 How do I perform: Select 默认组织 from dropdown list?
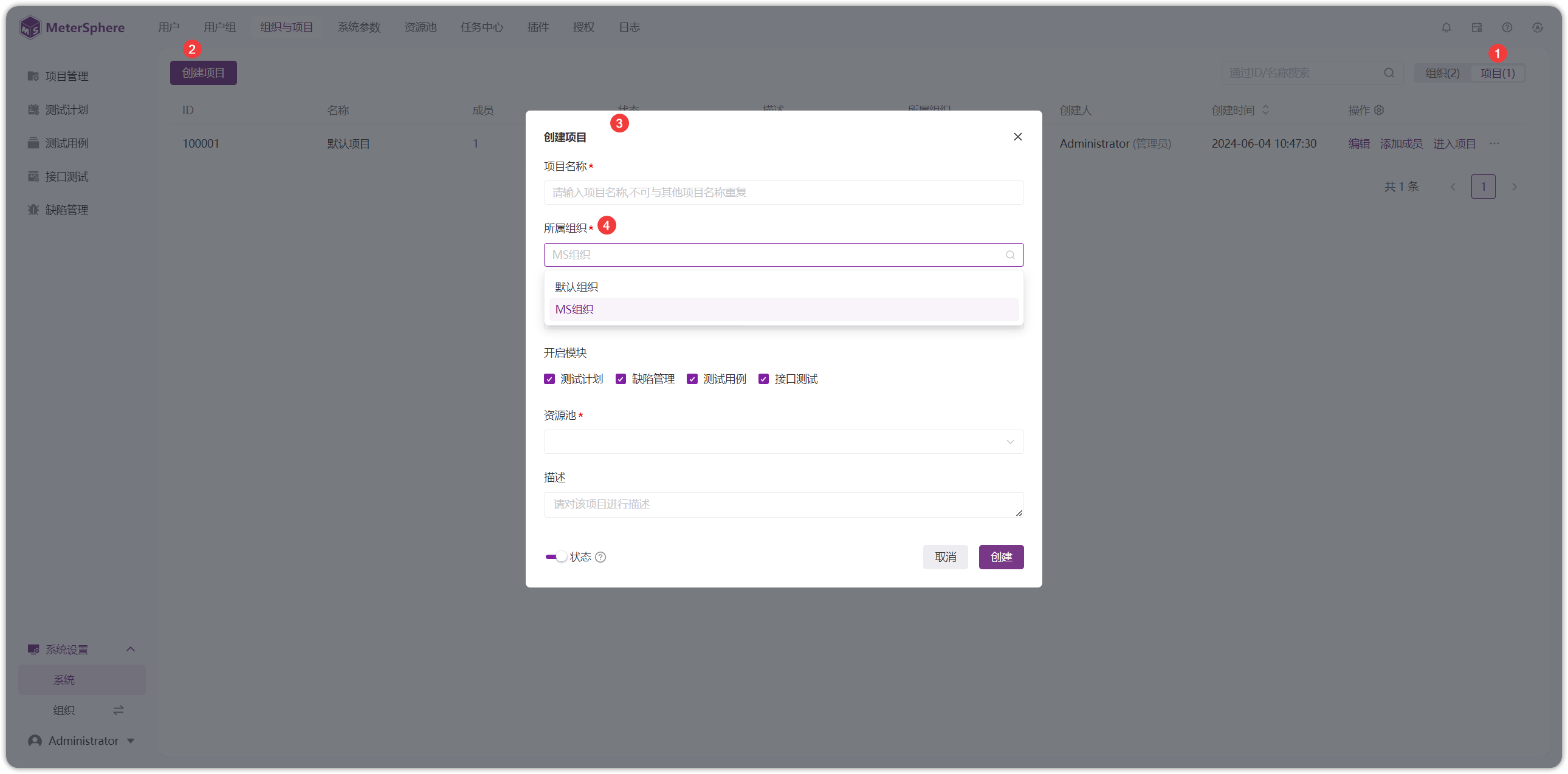point(783,287)
